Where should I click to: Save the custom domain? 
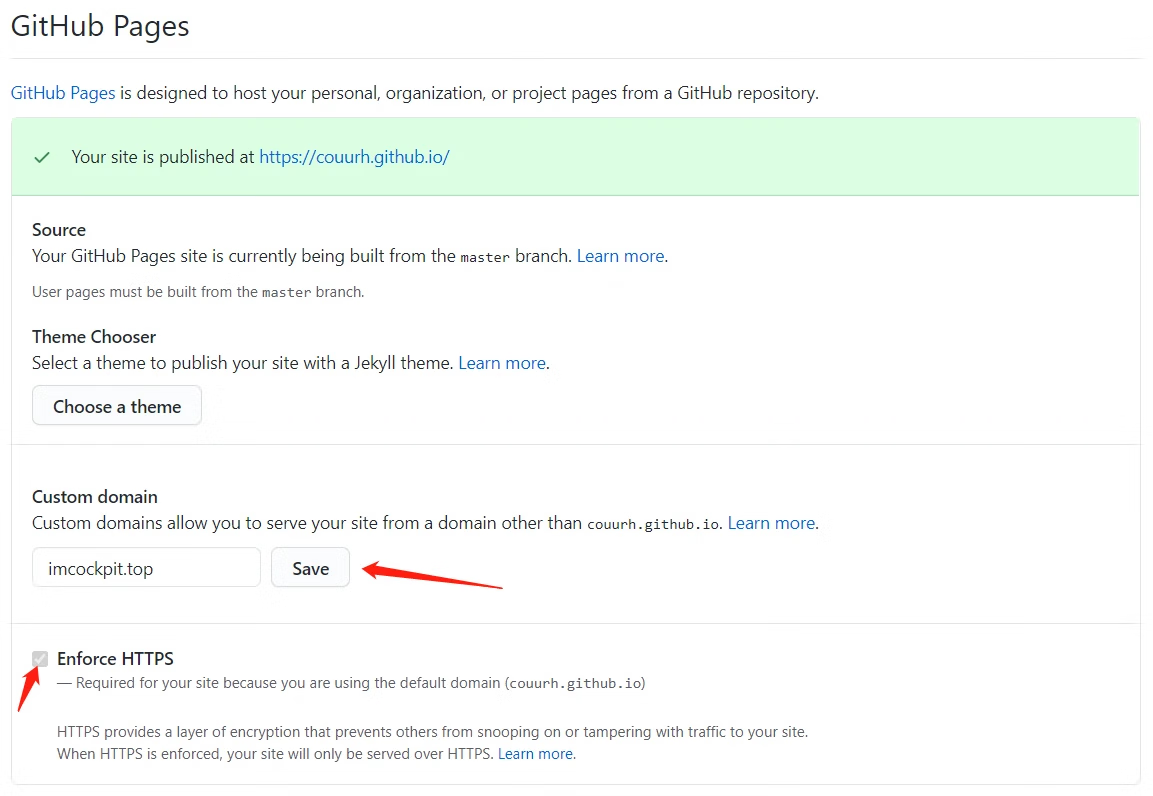pyautogui.click(x=310, y=567)
